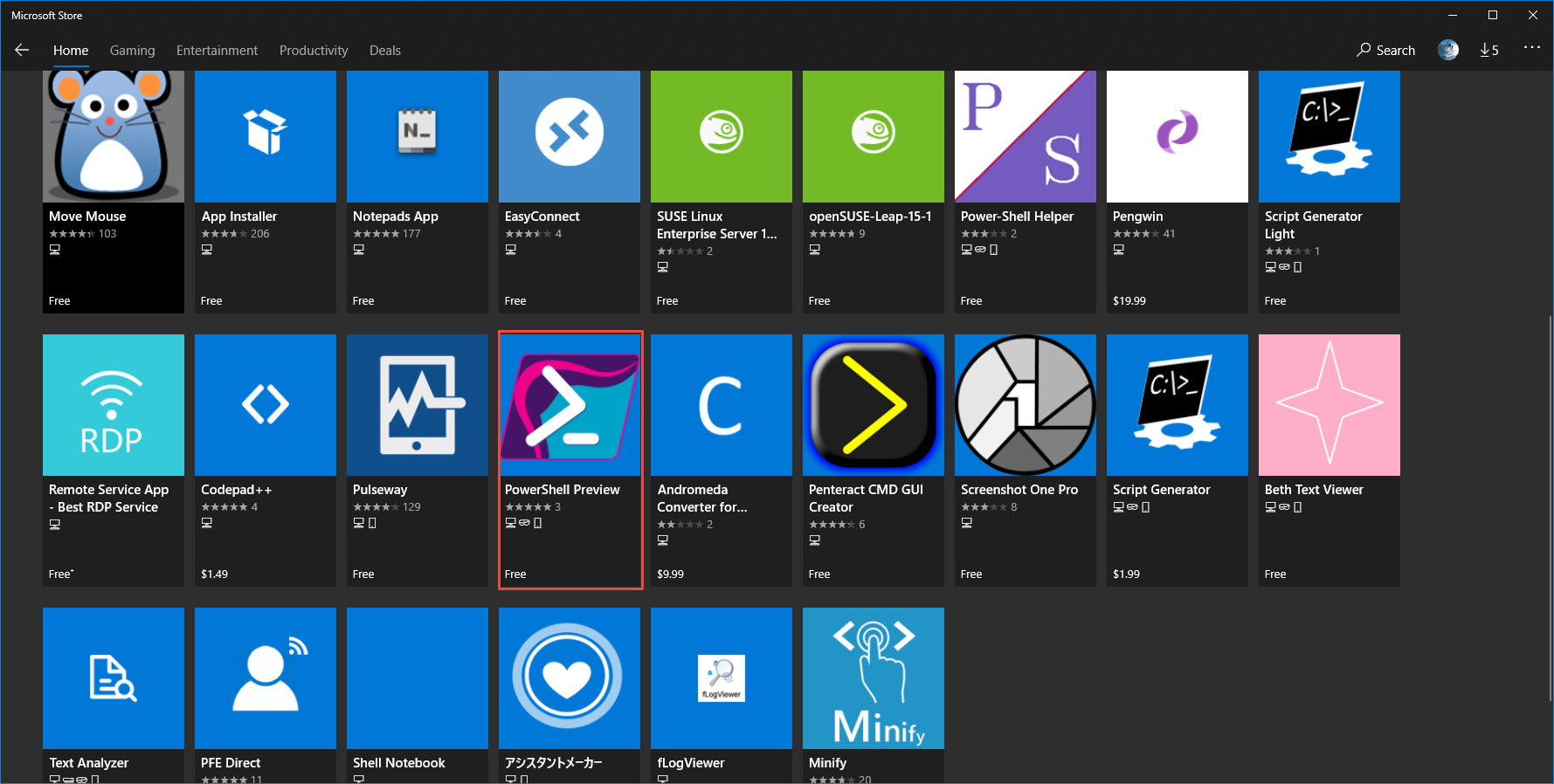Click the Notepads App title
This screenshot has width=1554, height=784.
(396, 217)
